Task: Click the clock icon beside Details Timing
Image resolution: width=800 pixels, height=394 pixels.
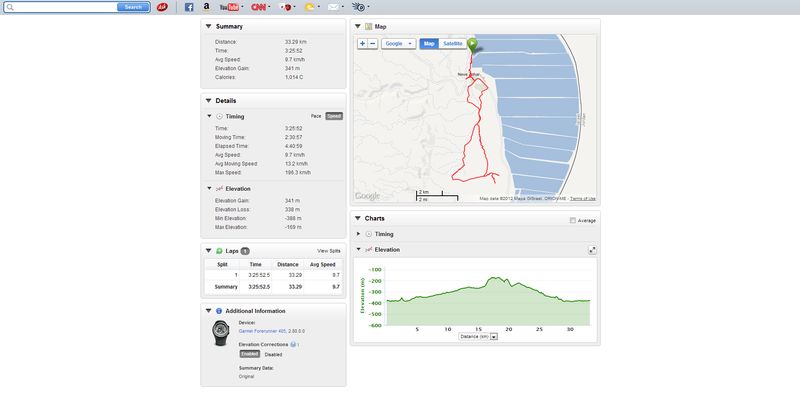Action: tap(219, 116)
